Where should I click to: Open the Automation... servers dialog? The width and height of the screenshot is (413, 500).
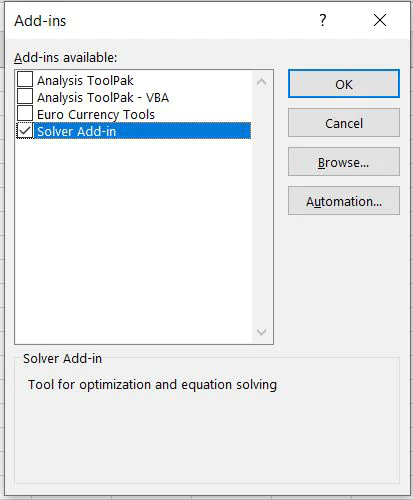coord(344,201)
